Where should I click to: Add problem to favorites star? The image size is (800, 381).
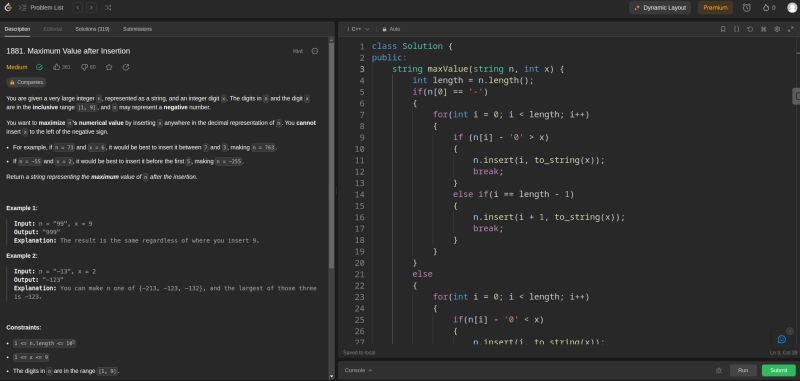(x=109, y=67)
